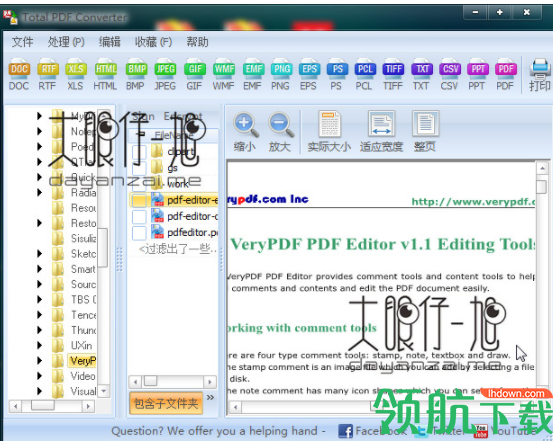Expand the Sketc folder node

tap(40, 254)
